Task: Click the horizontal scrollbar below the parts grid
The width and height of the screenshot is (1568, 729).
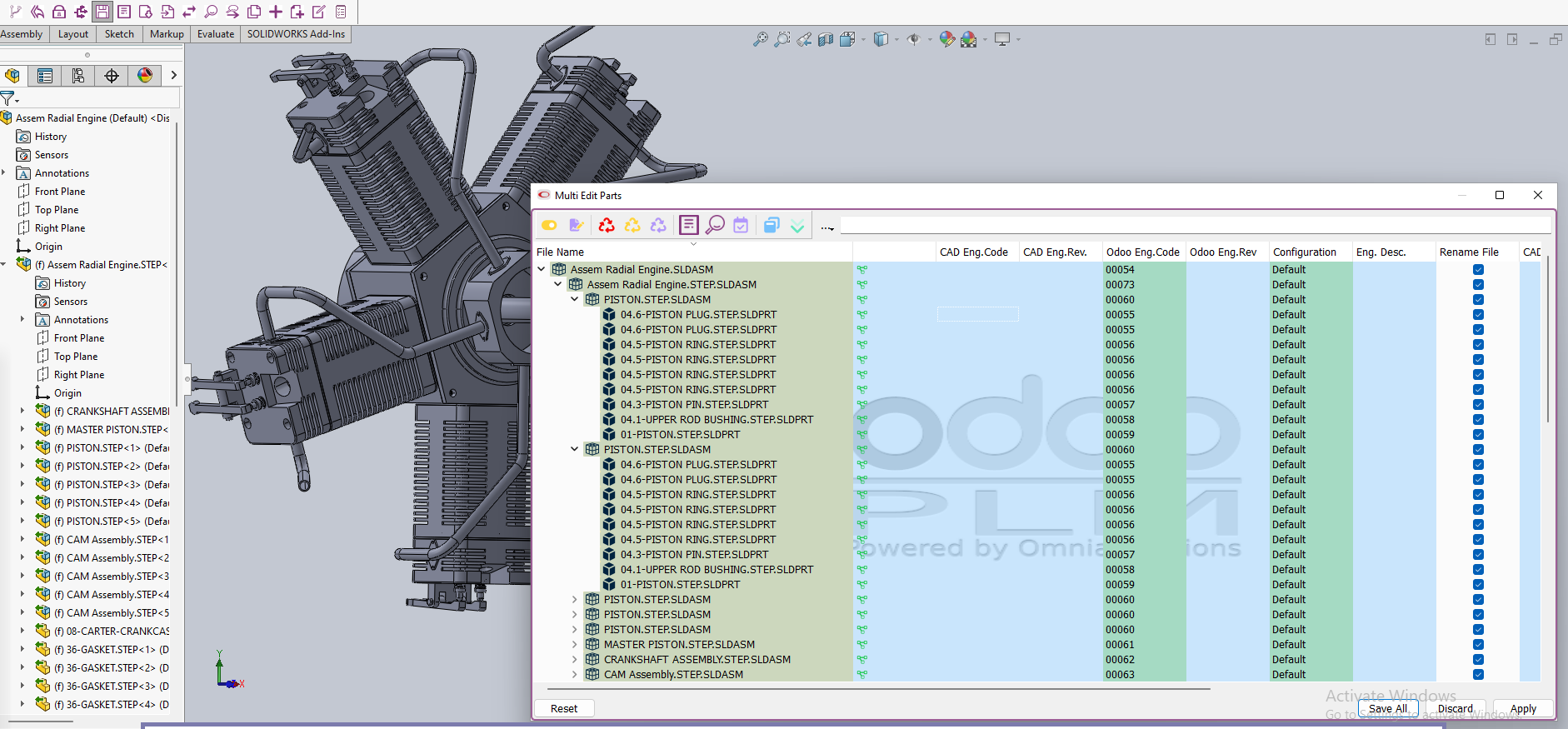Action: 879,689
